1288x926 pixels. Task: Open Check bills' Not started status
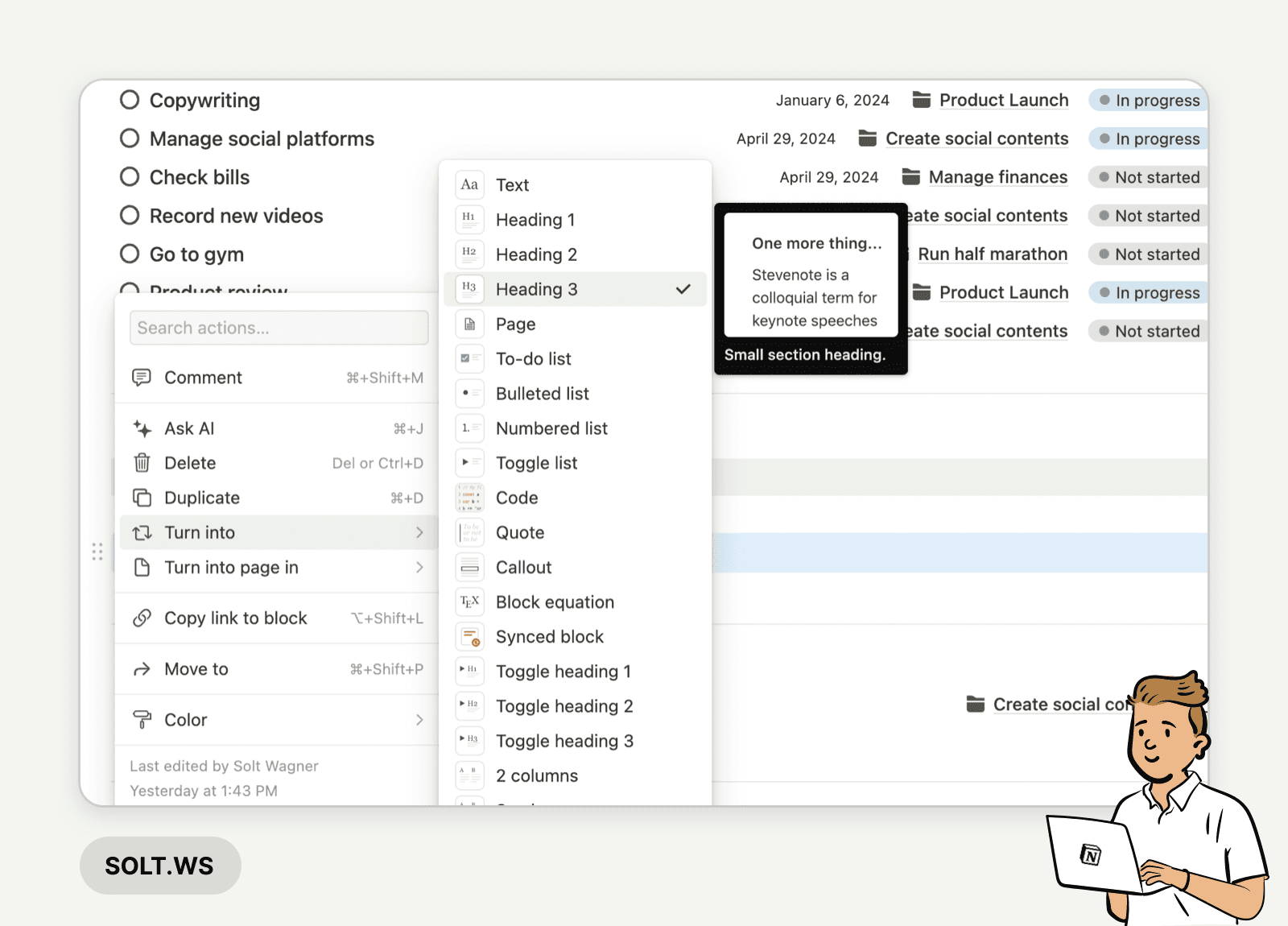click(x=1149, y=177)
